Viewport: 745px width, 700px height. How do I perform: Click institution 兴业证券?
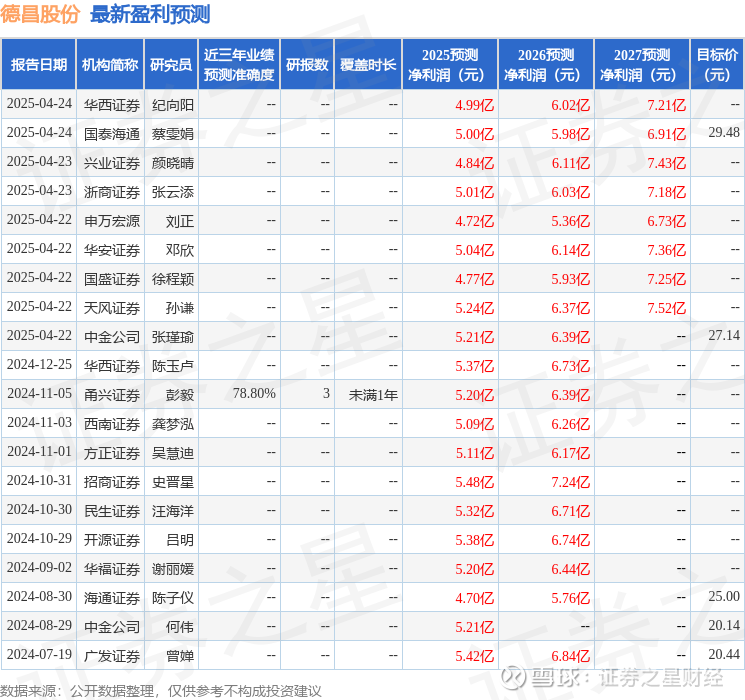[x=112, y=163]
